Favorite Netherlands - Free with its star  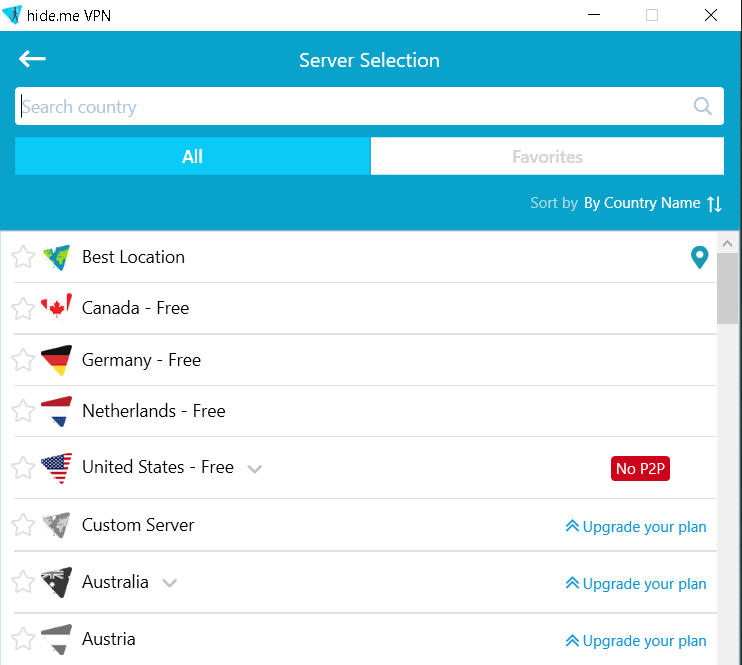tap(23, 411)
